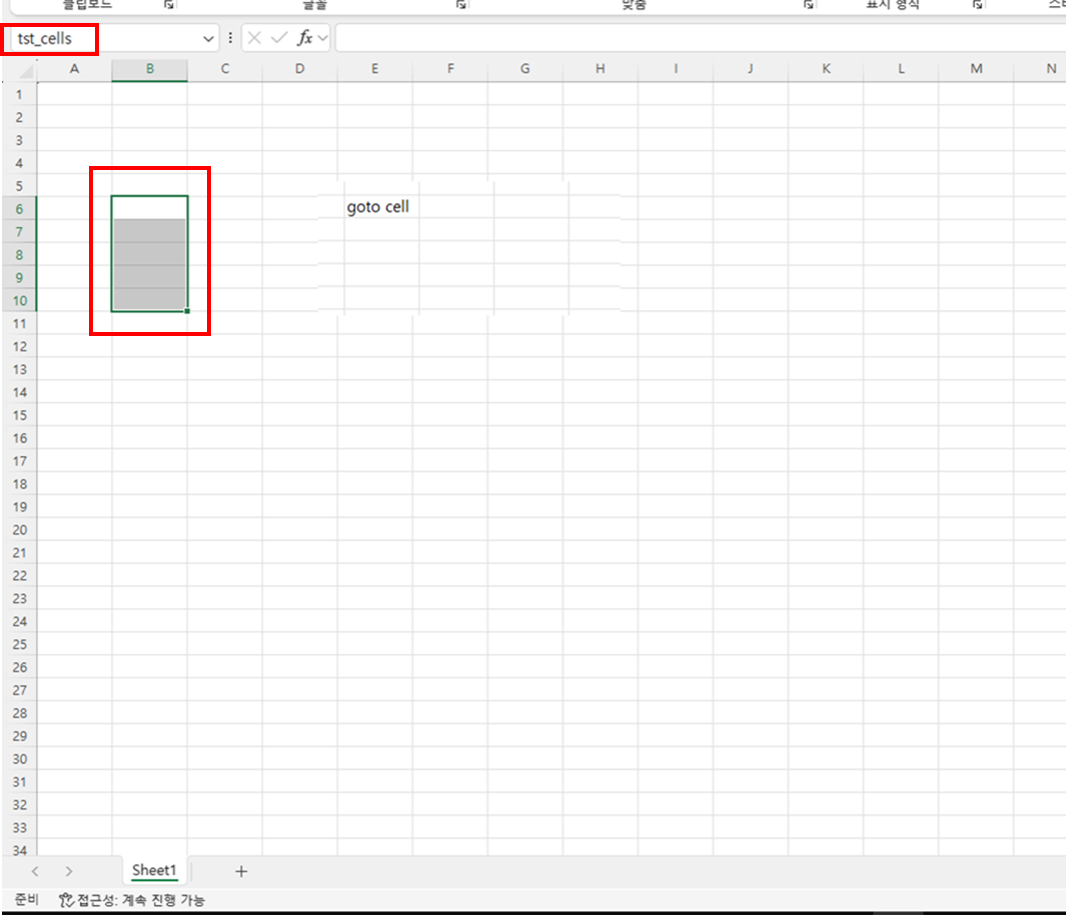Select column B via its header
1066x915 pixels.
point(150,69)
